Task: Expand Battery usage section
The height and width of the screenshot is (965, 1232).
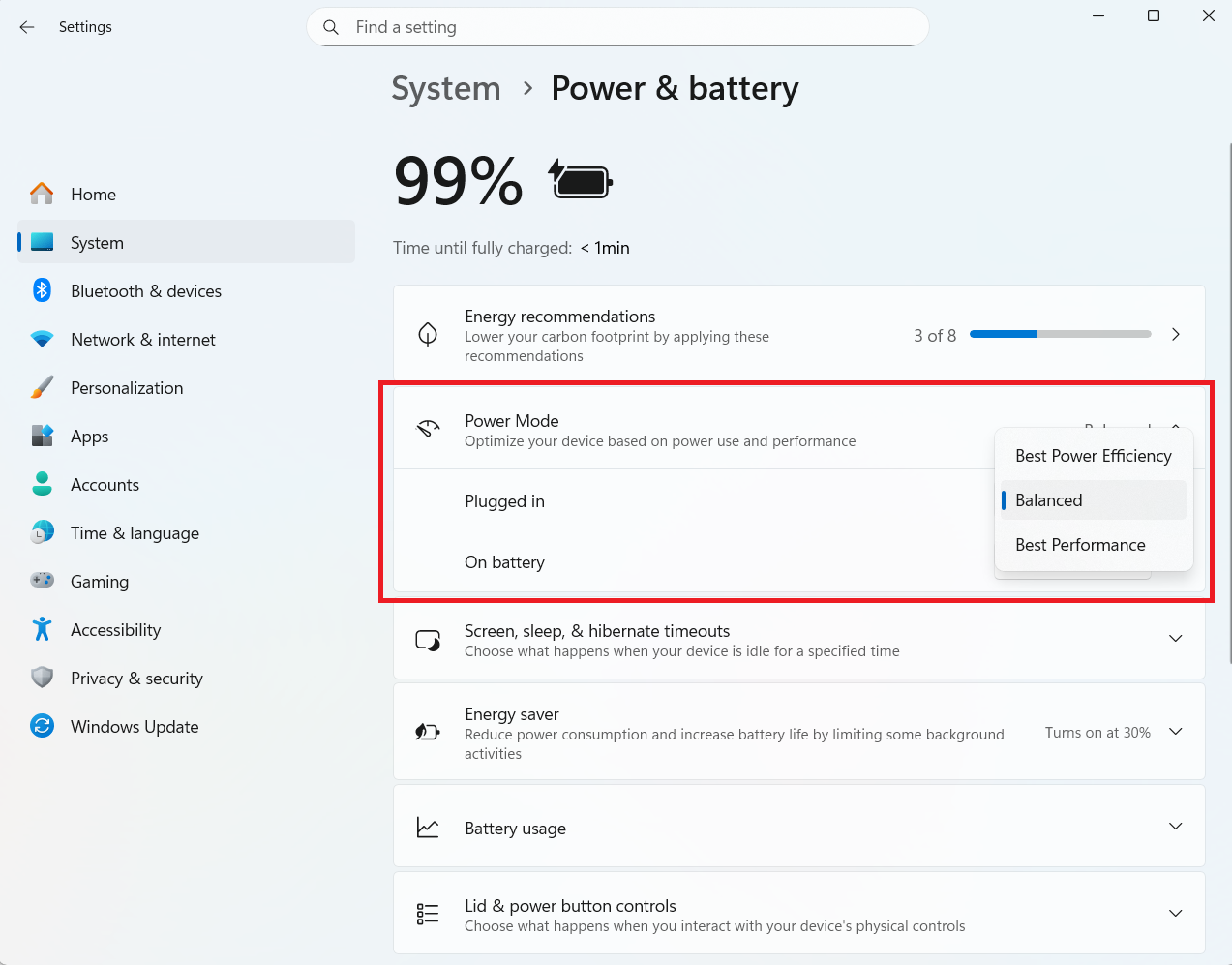Action: pyautogui.click(x=1175, y=827)
